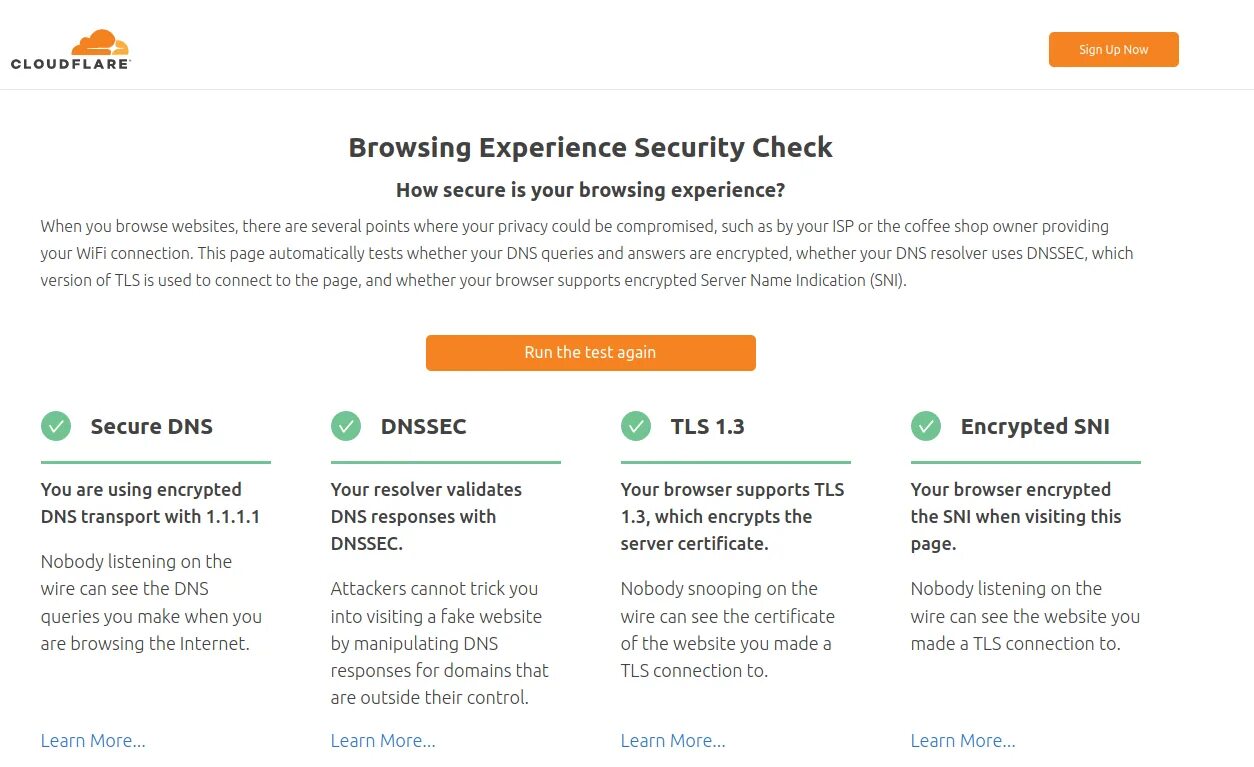Click the Browsing Experience Security Check title
The width and height of the screenshot is (1254, 767).
[590, 148]
